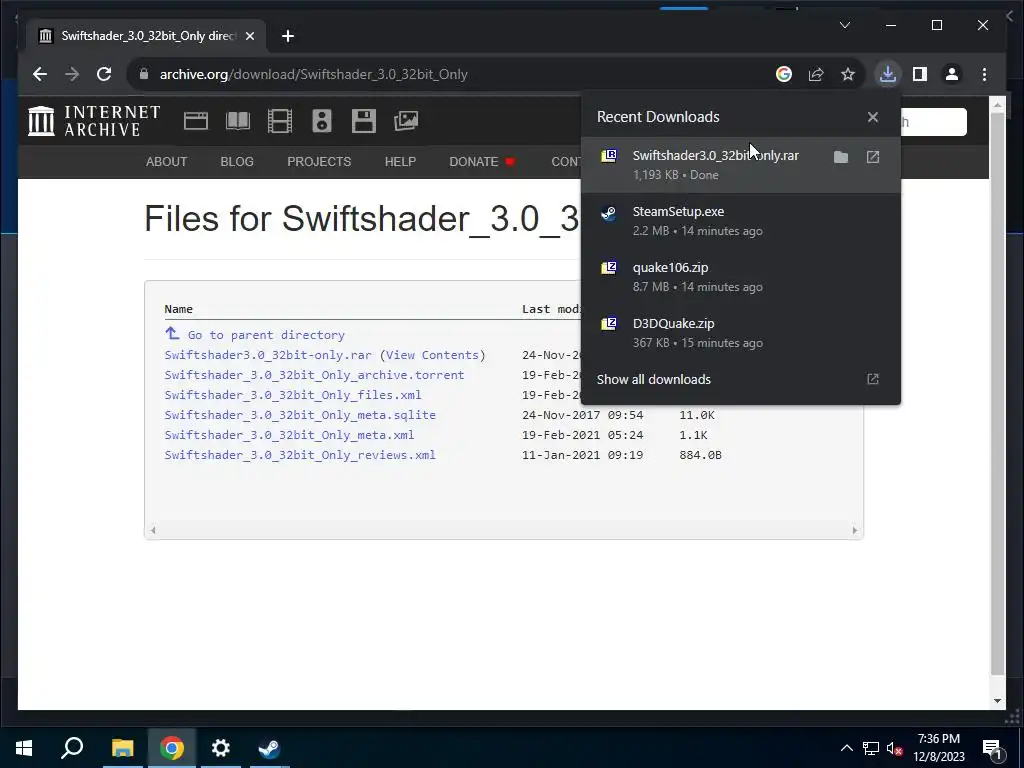Open the tab search chevron
The image size is (1024, 768).
845,25
